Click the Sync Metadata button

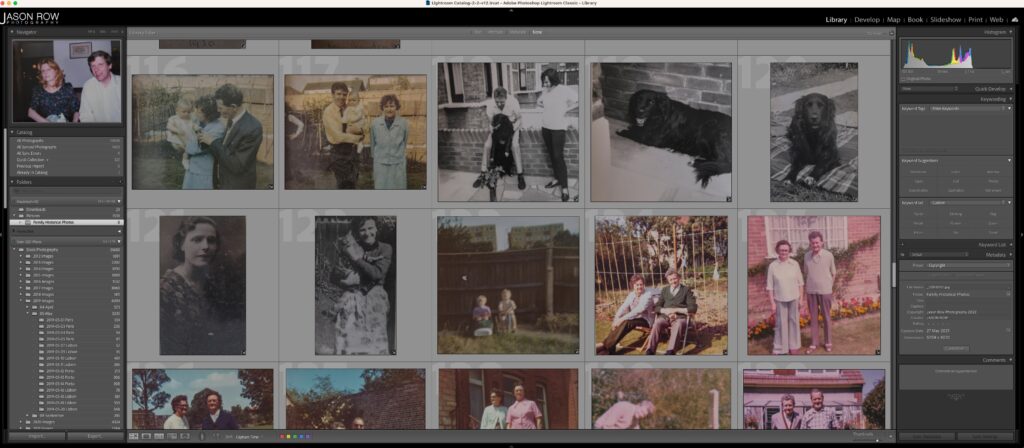tap(926, 436)
